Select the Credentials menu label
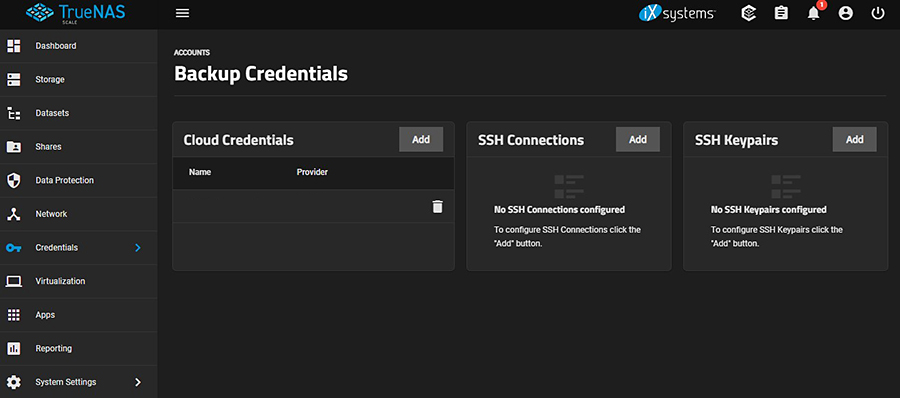900x398 pixels. tap(57, 248)
